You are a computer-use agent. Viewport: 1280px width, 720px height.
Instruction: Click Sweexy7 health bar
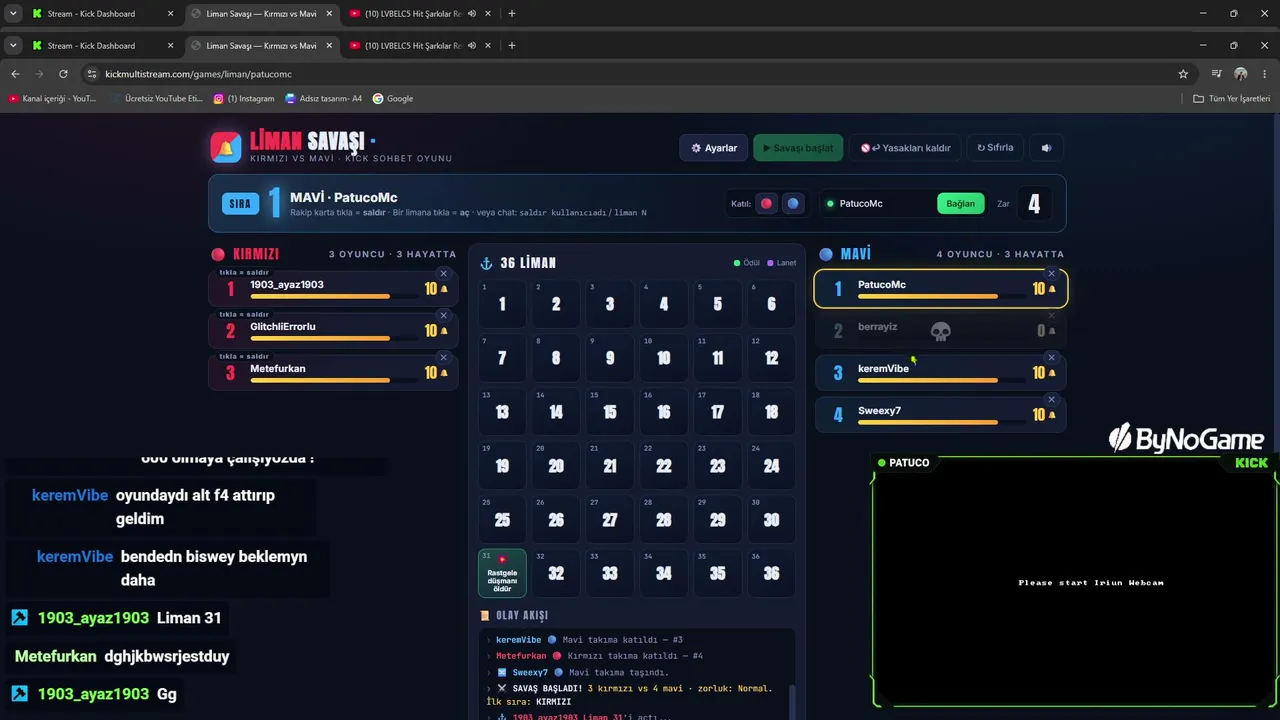point(941,423)
